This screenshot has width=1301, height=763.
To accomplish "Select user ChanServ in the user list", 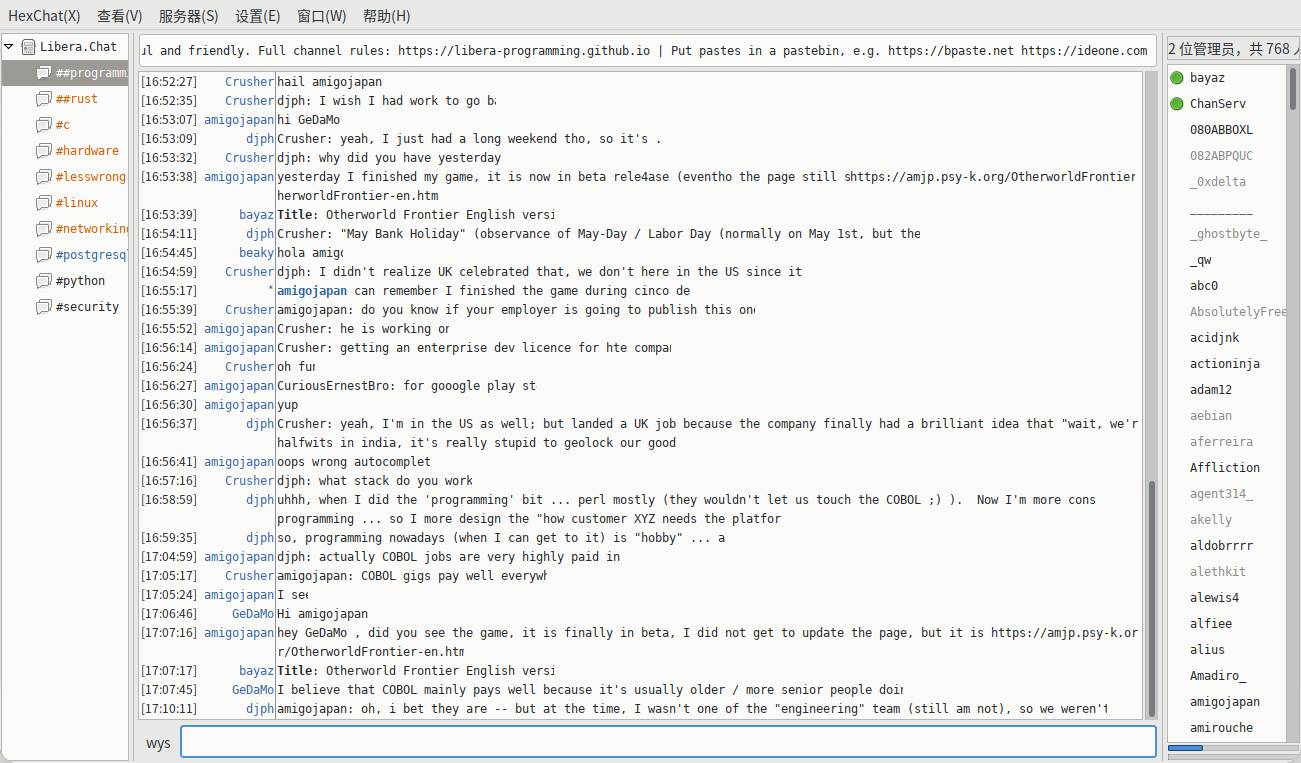I will click(1217, 104).
